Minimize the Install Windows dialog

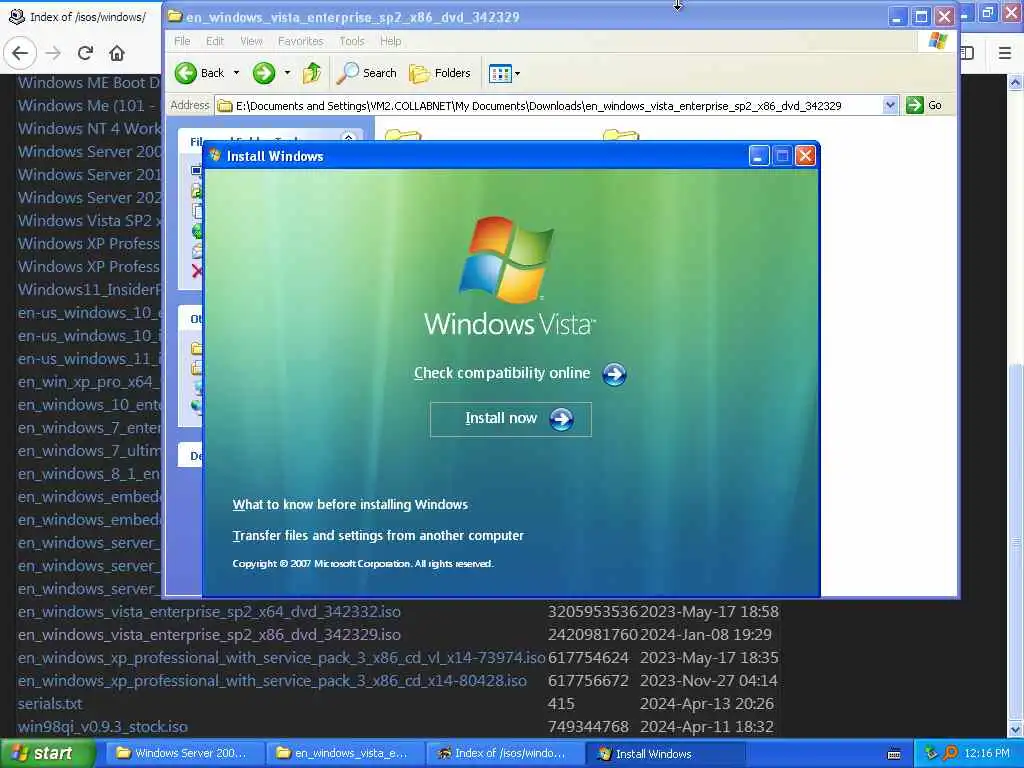click(758, 156)
